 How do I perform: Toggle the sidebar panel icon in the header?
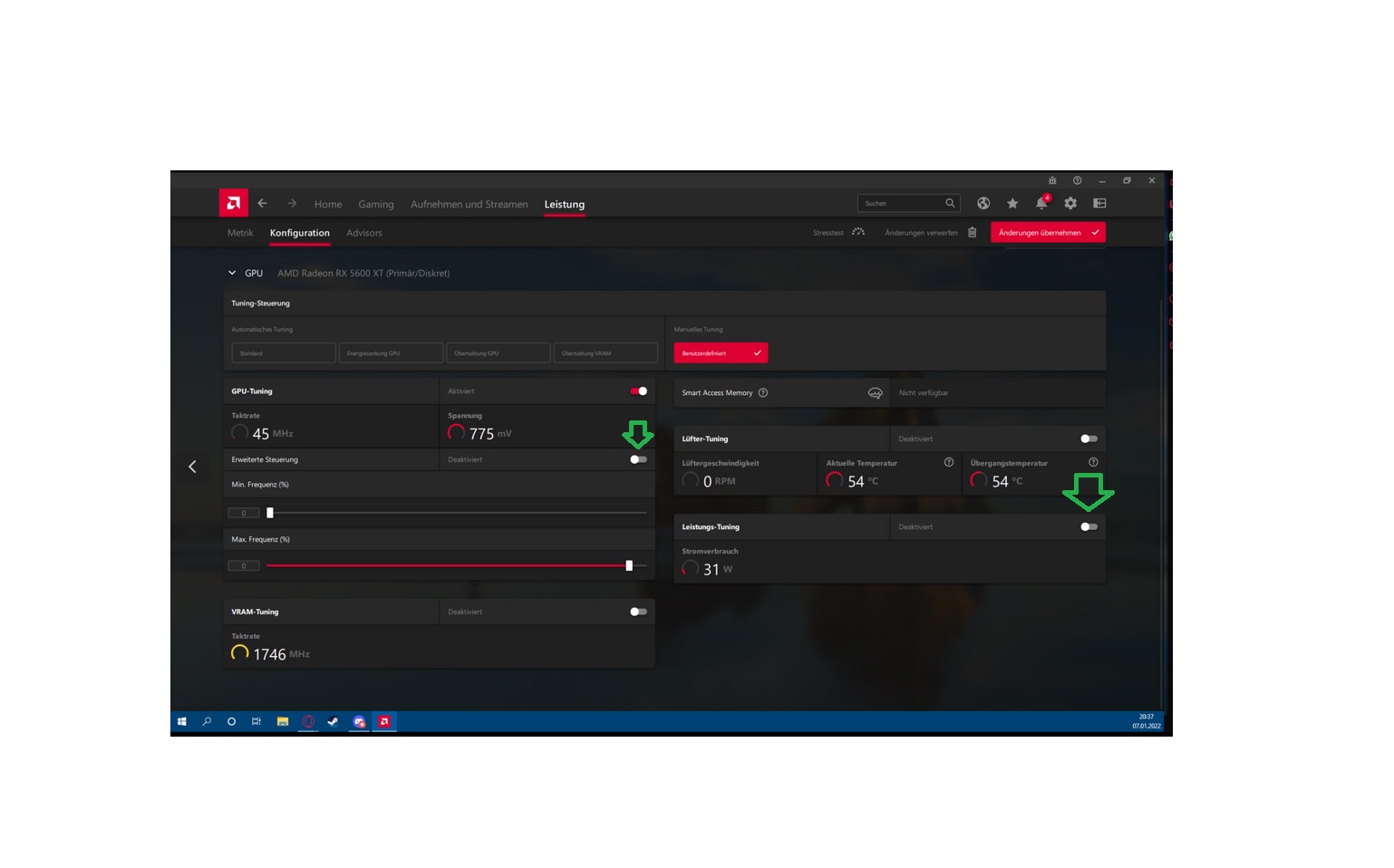click(x=1099, y=203)
